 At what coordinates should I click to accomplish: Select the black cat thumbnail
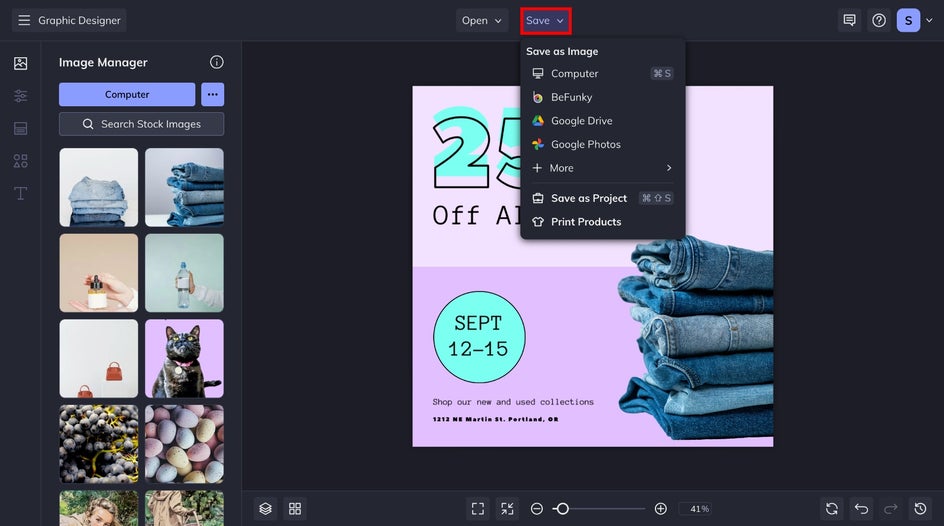[x=184, y=359]
